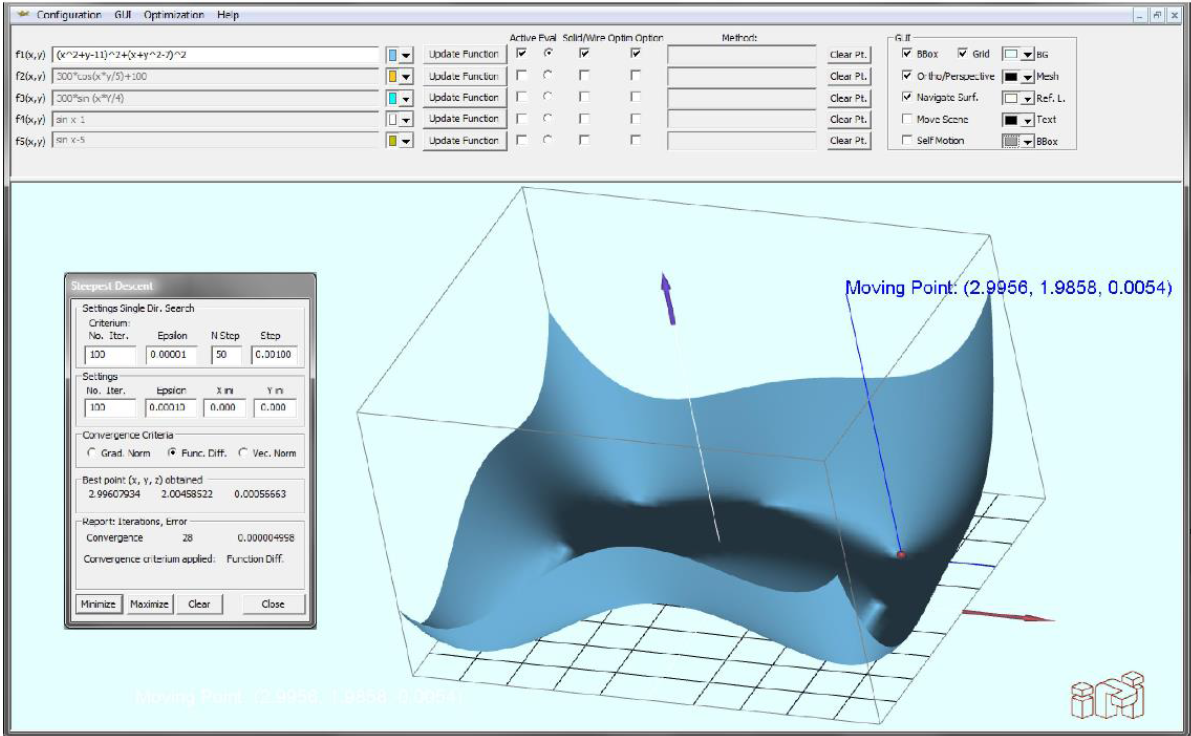Click Update Function for f1(x,y)
The height and width of the screenshot is (736, 1191).
point(463,54)
